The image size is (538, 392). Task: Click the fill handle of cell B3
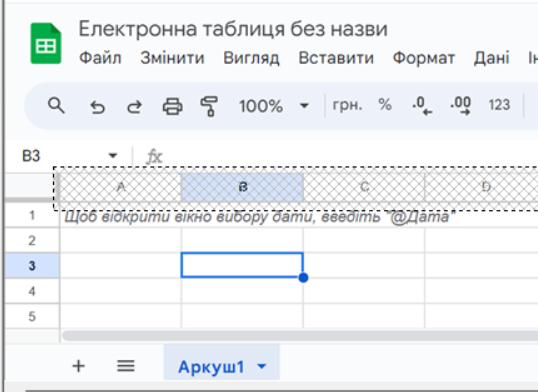[x=303, y=278]
